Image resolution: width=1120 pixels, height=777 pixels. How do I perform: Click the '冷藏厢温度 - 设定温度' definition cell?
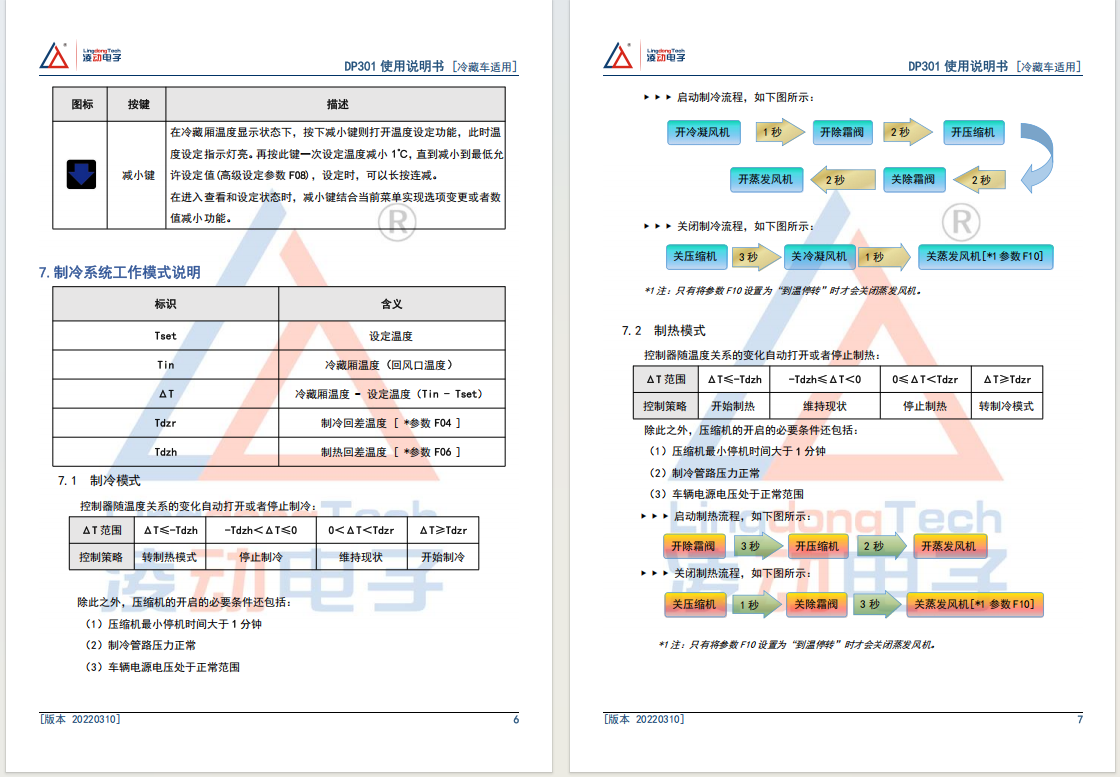pyautogui.click(x=391, y=394)
